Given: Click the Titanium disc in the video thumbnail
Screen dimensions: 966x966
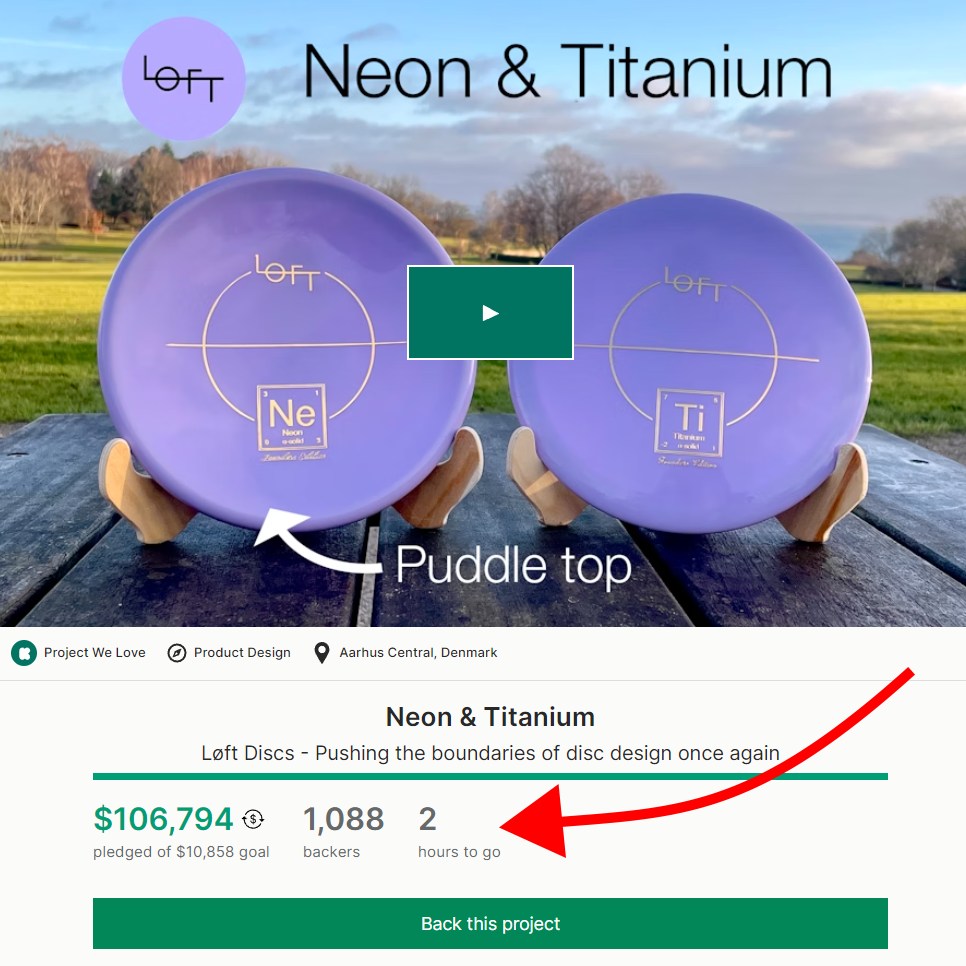Looking at the screenshot, I should (x=690, y=363).
